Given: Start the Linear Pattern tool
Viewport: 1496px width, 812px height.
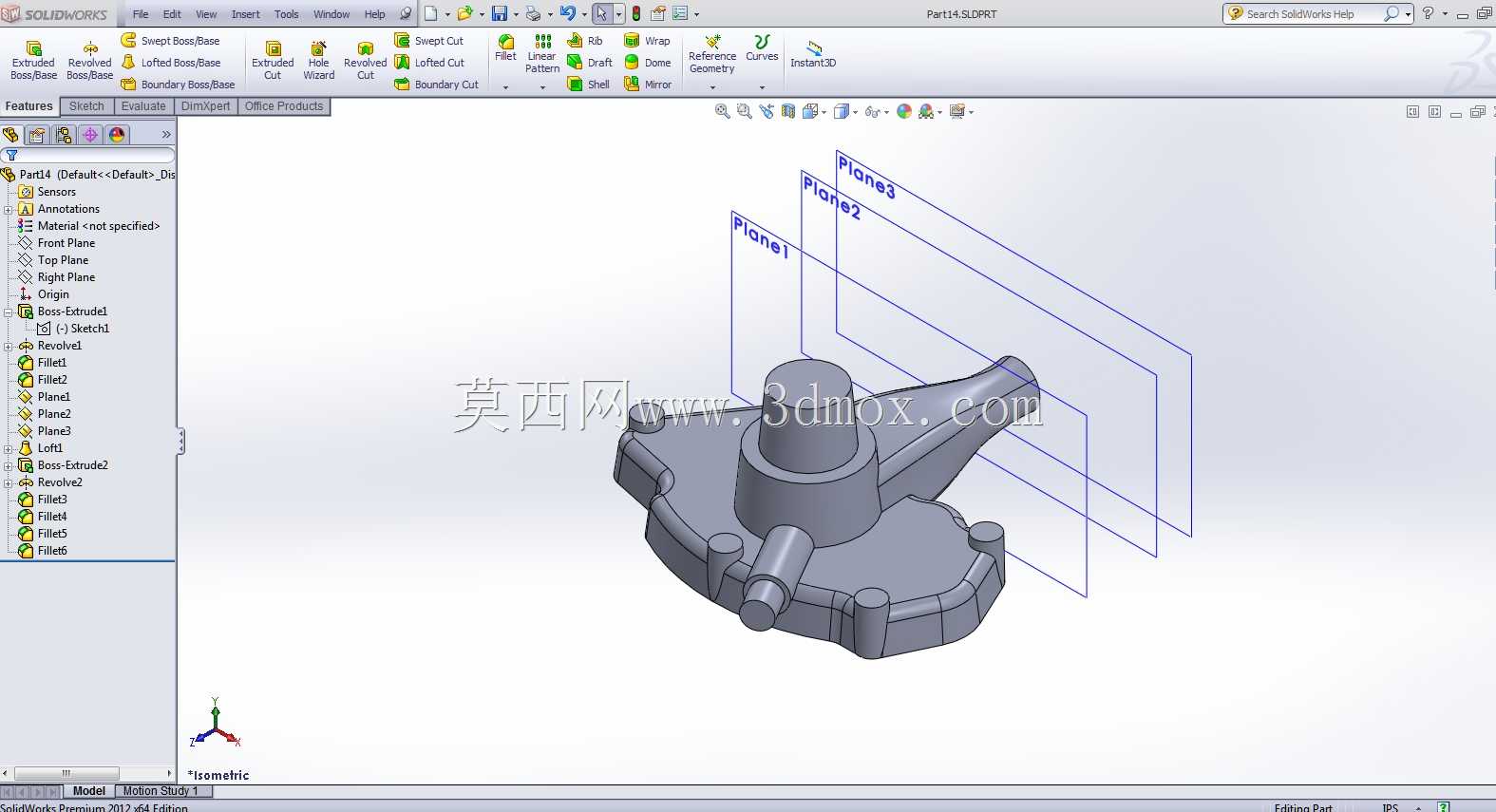Looking at the screenshot, I should 542,54.
